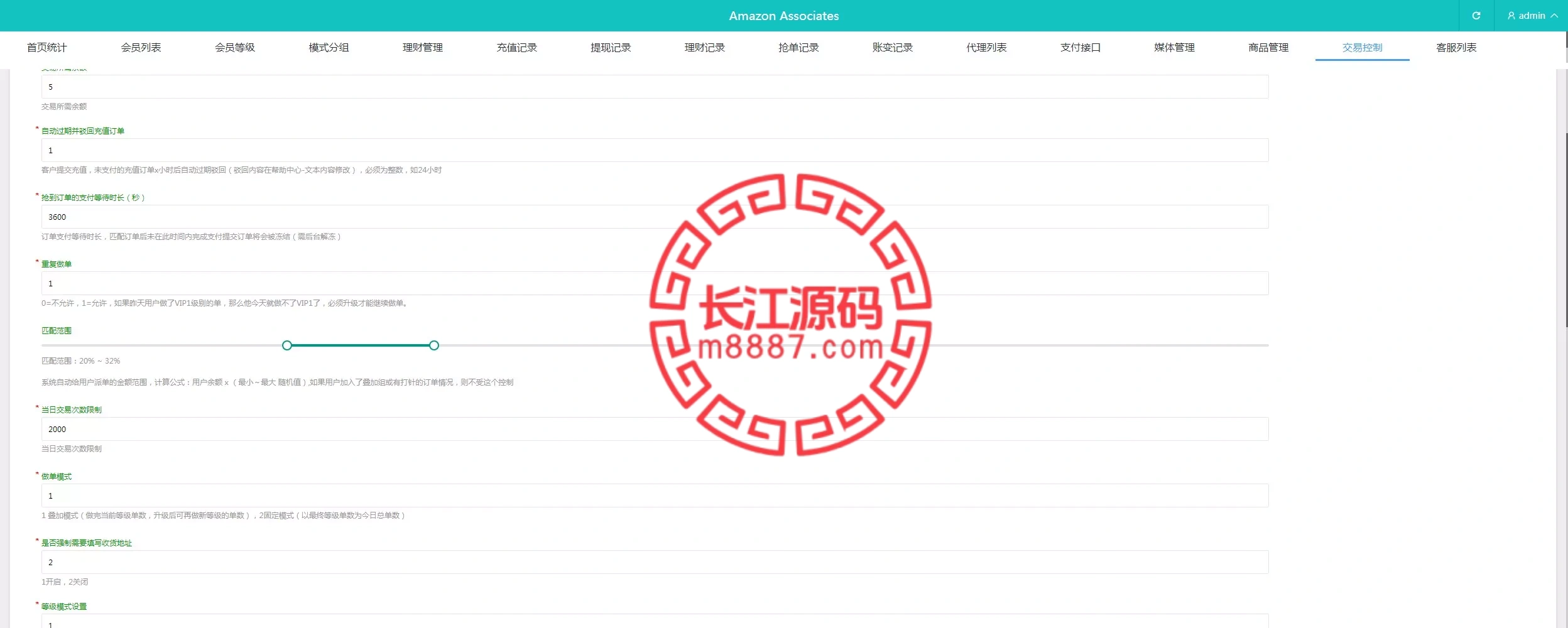Viewport: 1568px width, 628px height.
Task: Click the 是否强制需要填写收货地址 input field
Action: click(655, 562)
